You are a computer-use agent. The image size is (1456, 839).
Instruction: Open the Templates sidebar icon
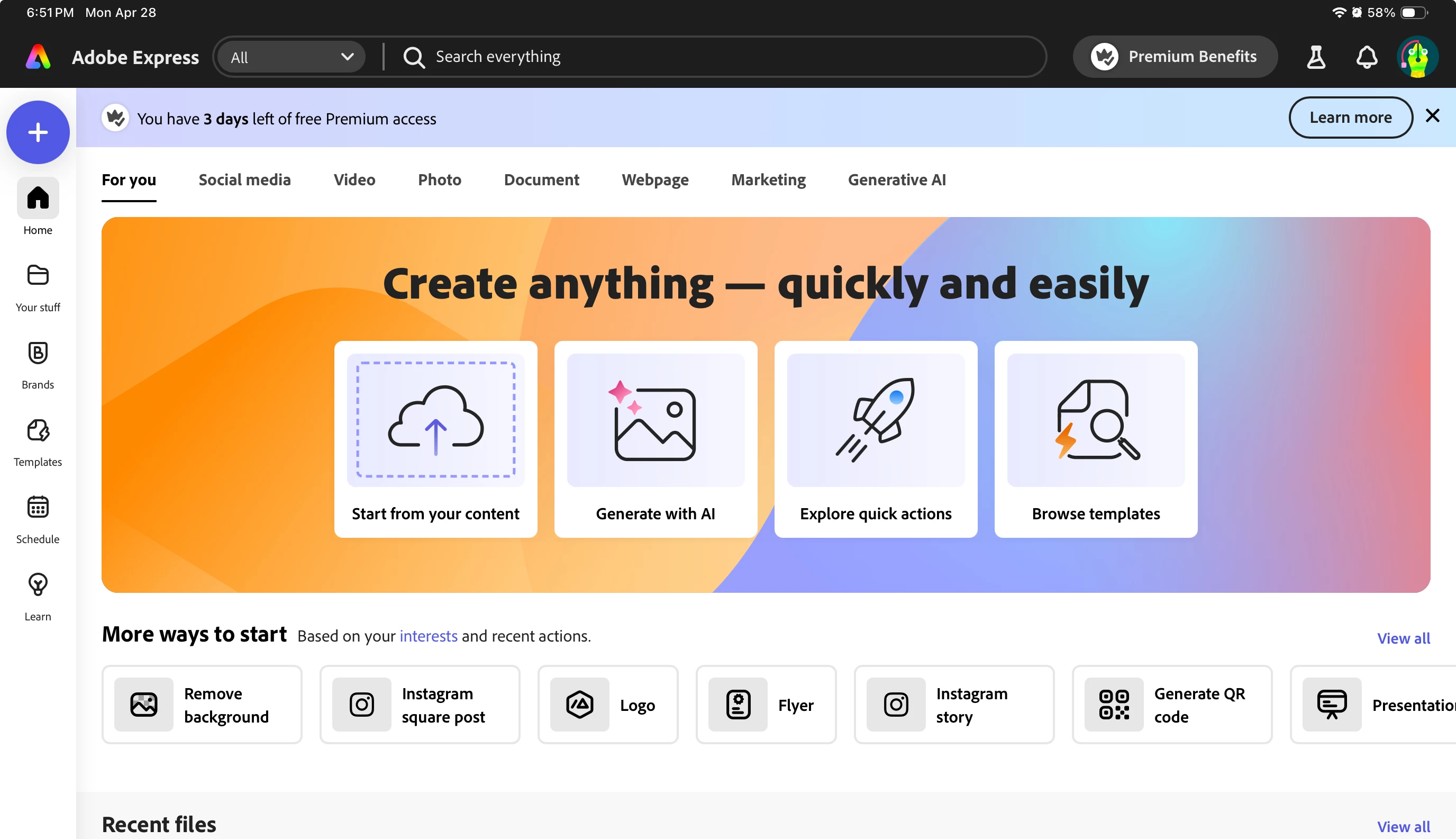point(38,430)
